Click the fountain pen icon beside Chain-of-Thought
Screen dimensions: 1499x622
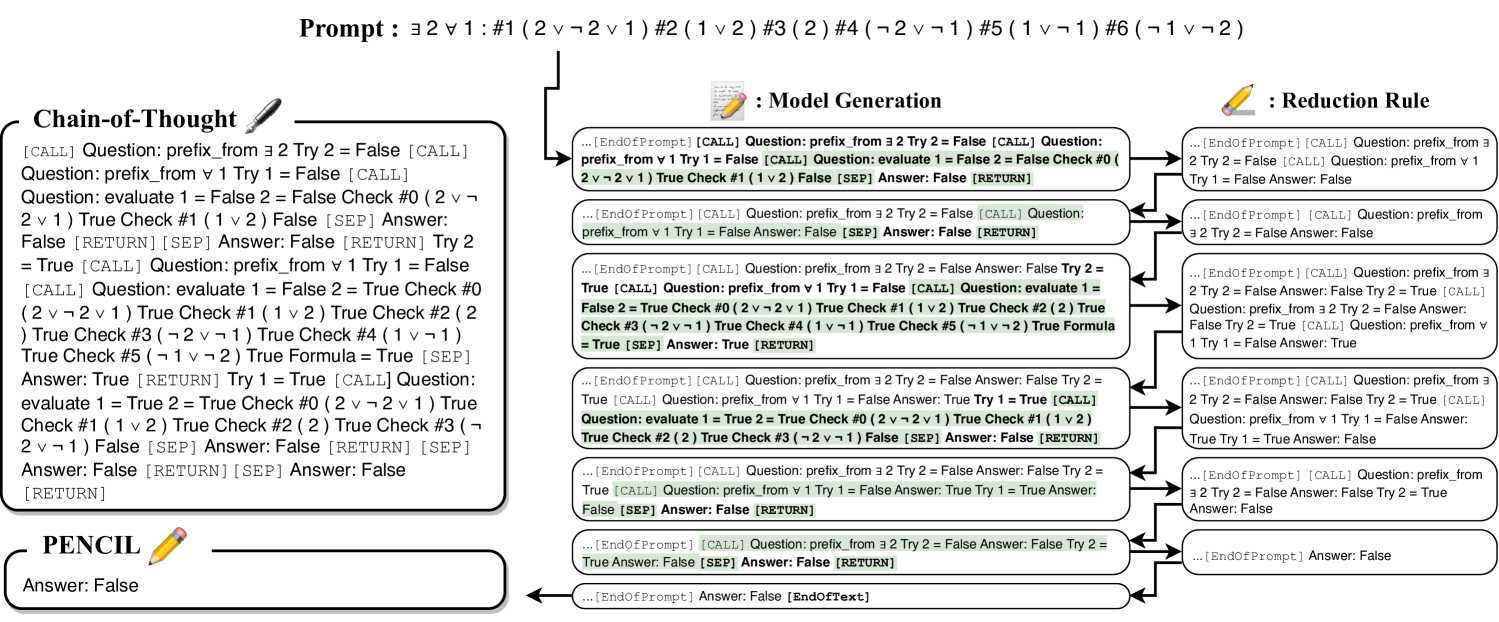265,116
